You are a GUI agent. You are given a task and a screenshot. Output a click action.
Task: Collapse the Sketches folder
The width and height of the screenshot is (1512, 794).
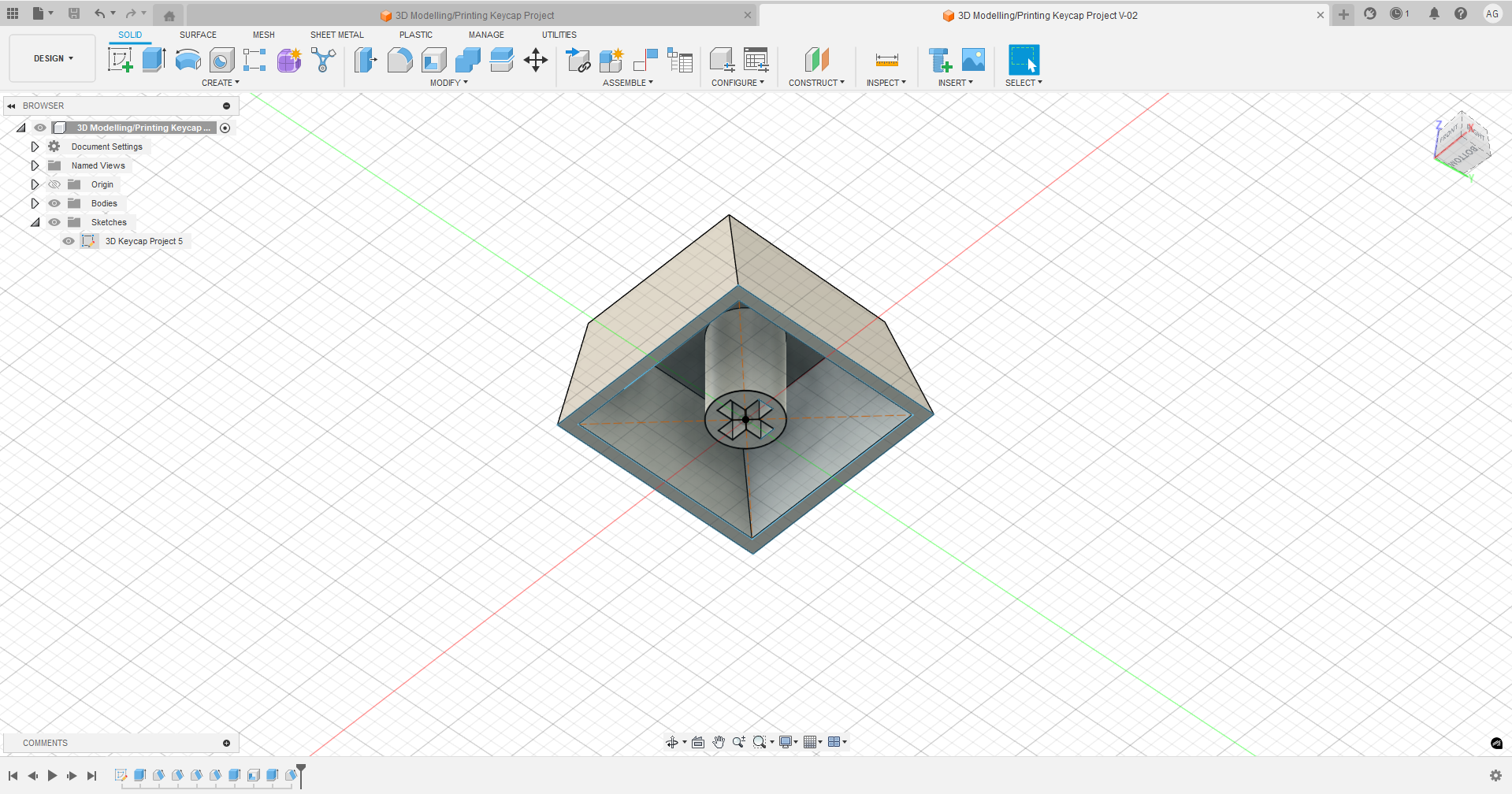[35, 222]
